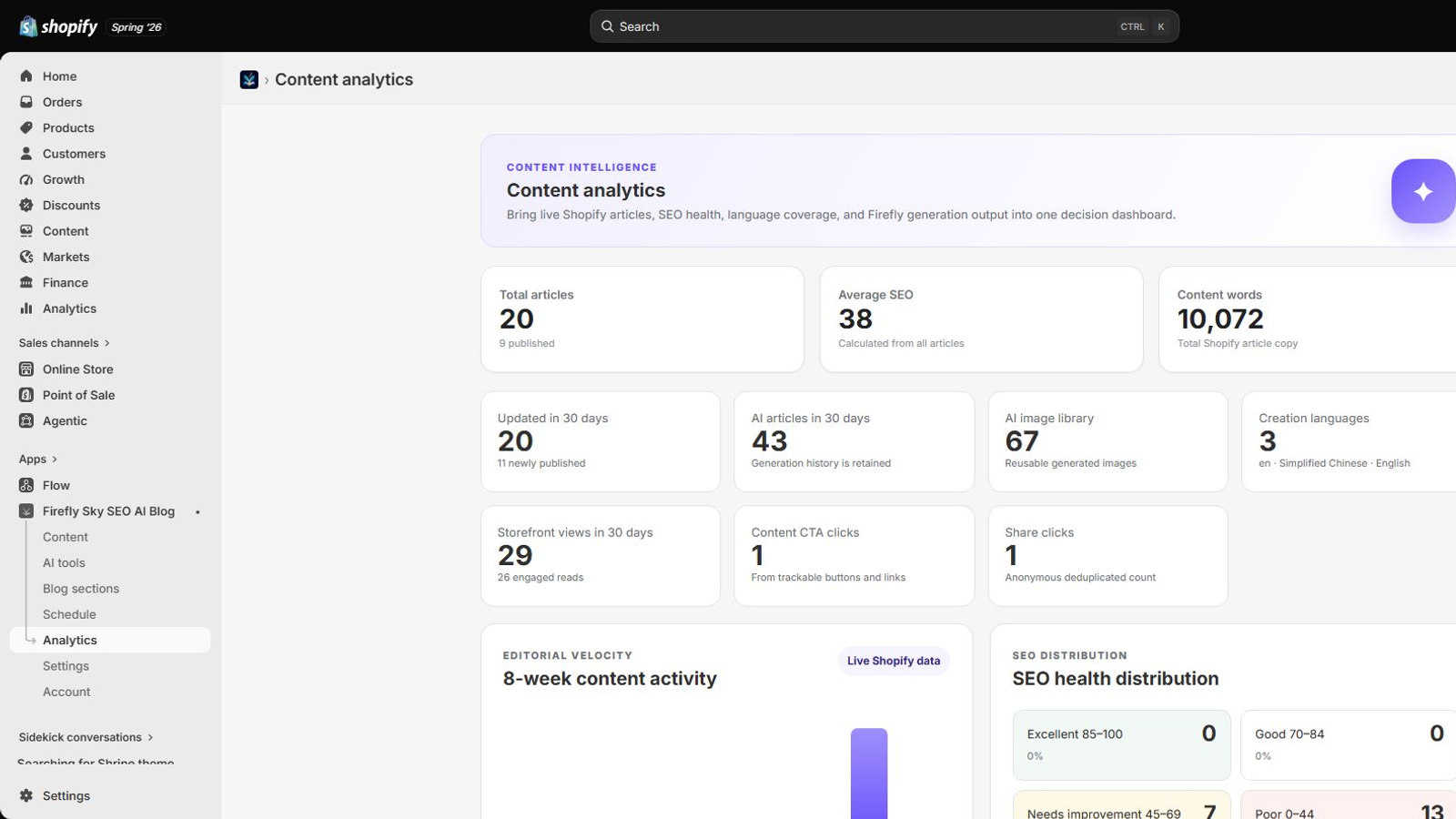Click the Content analytics breadcrumb title
Image resolution: width=1456 pixels, height=819 pixels.
click(344, 79)
